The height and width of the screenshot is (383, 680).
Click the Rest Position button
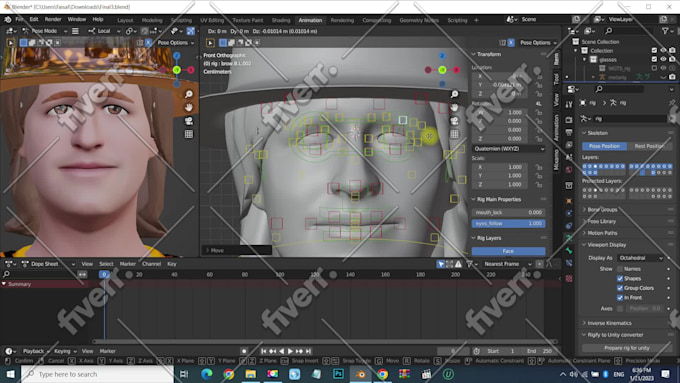(x=649, y=146)
